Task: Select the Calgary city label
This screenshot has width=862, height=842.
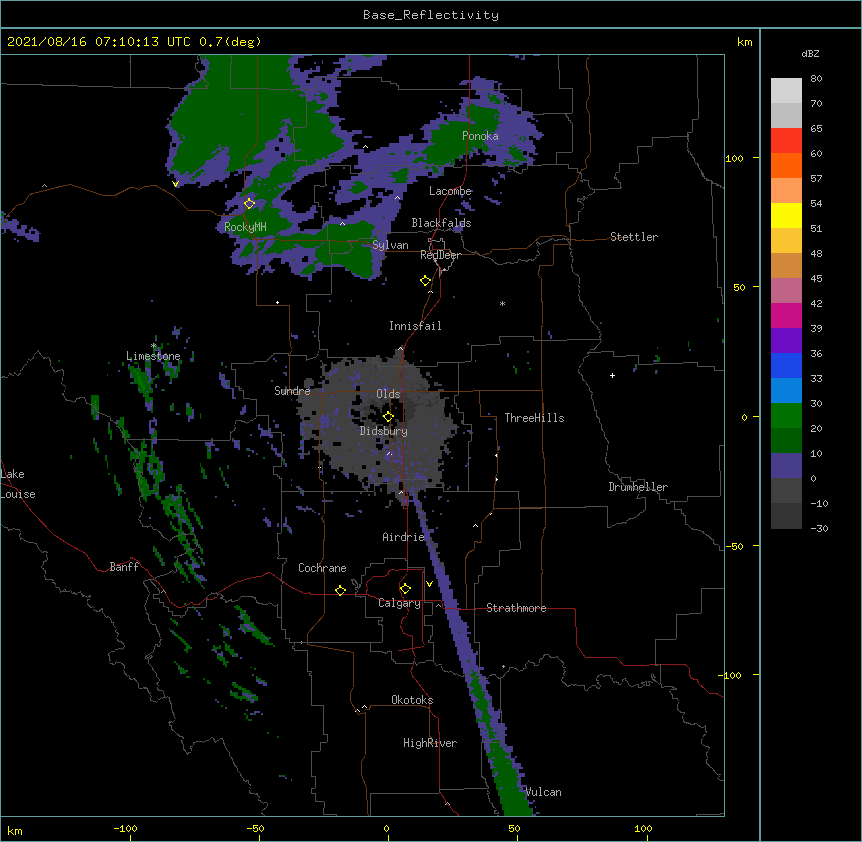Action: coord(399,603)
